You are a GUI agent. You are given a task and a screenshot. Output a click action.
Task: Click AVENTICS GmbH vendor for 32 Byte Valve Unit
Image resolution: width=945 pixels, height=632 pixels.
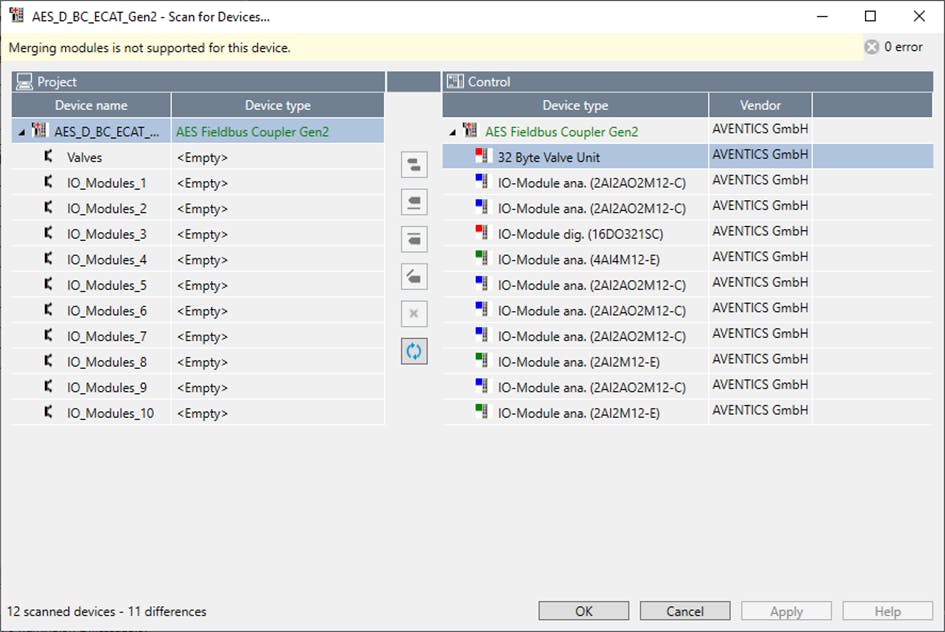(x=760, y=154)
